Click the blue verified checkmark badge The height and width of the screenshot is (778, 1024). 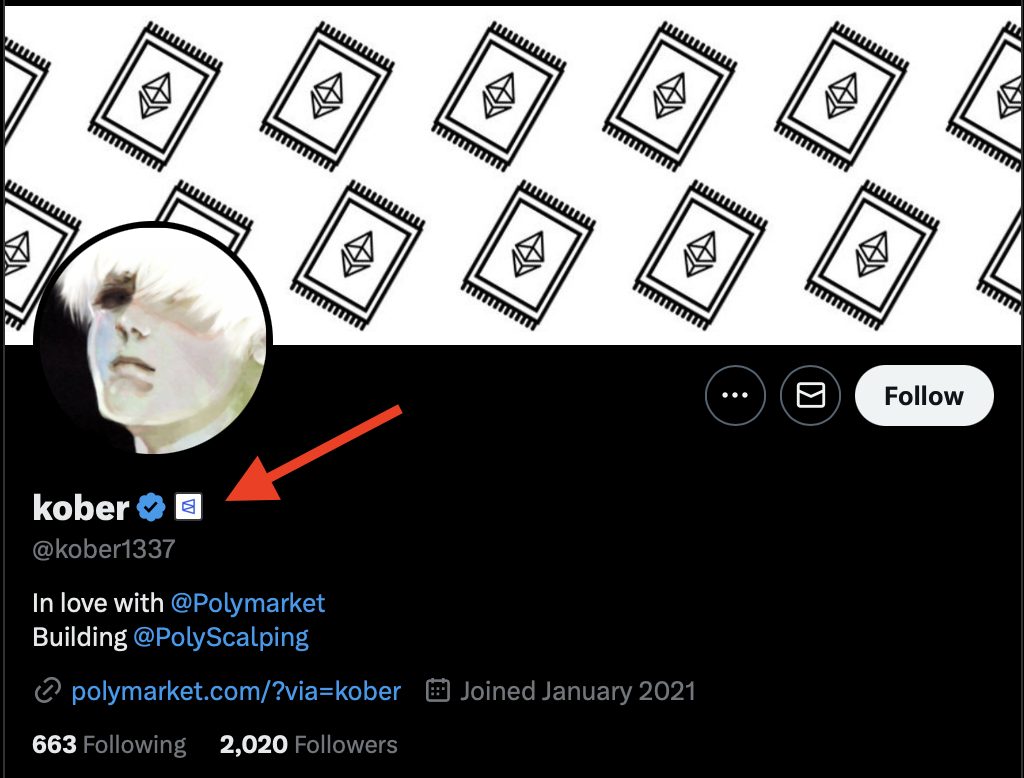pyautogui.click(x=151, y=508)
